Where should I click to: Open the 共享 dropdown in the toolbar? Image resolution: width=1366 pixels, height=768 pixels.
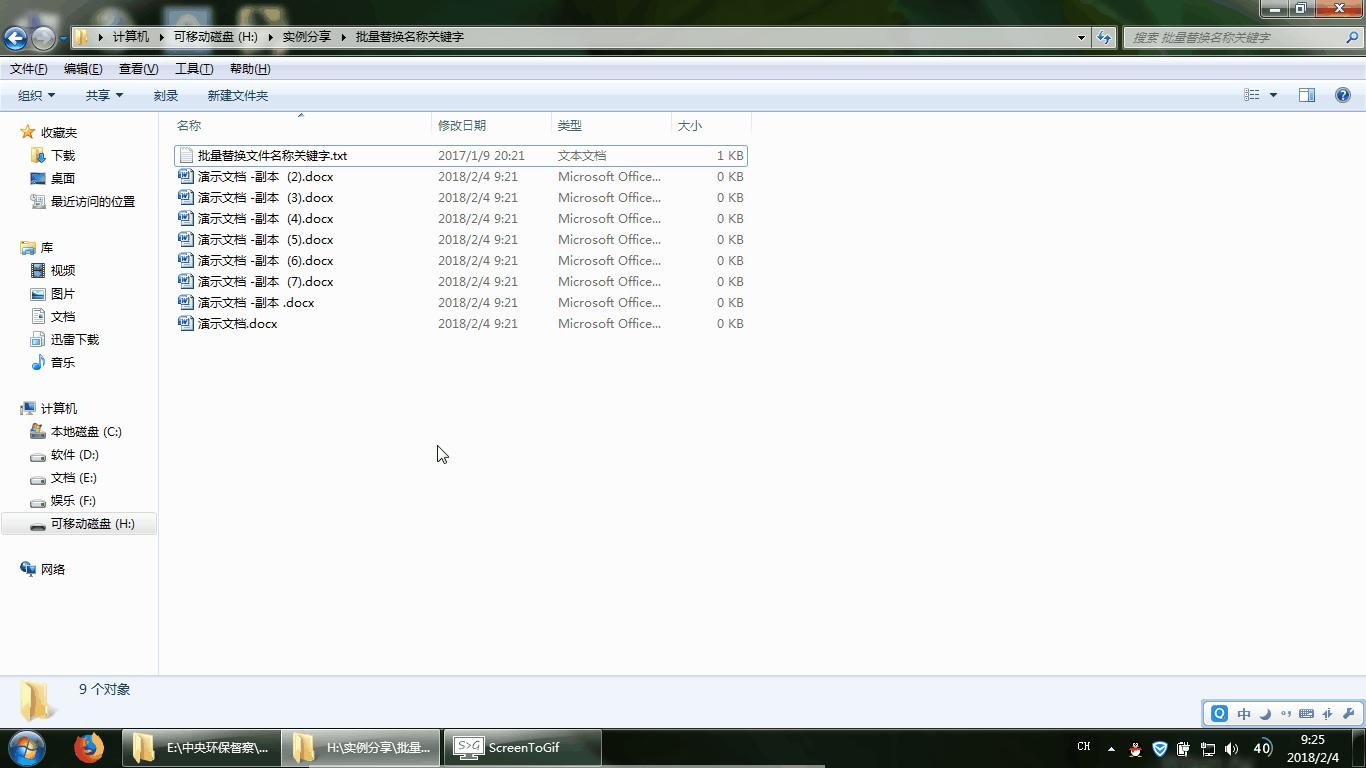click(104, 96)
